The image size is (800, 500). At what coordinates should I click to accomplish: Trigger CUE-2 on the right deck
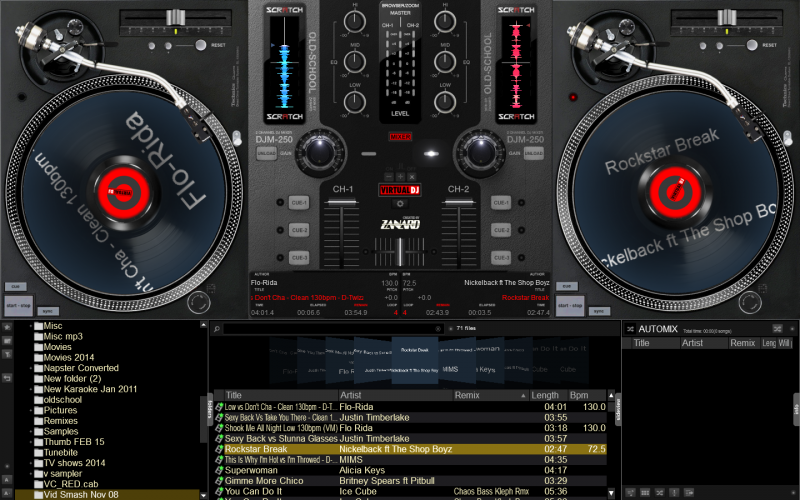501,230
